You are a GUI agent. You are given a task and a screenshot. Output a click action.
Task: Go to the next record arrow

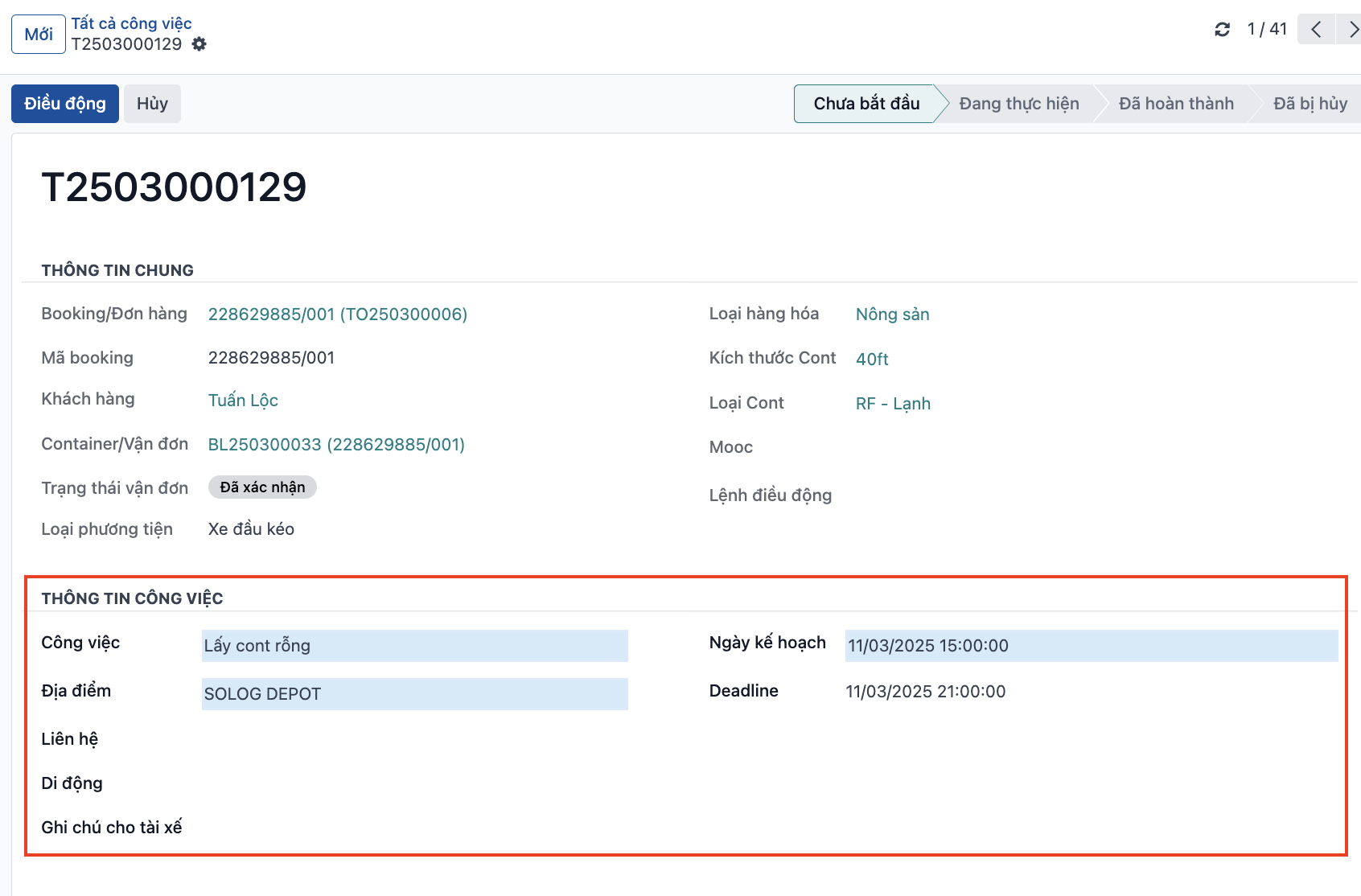click(x=1350, y=30)
